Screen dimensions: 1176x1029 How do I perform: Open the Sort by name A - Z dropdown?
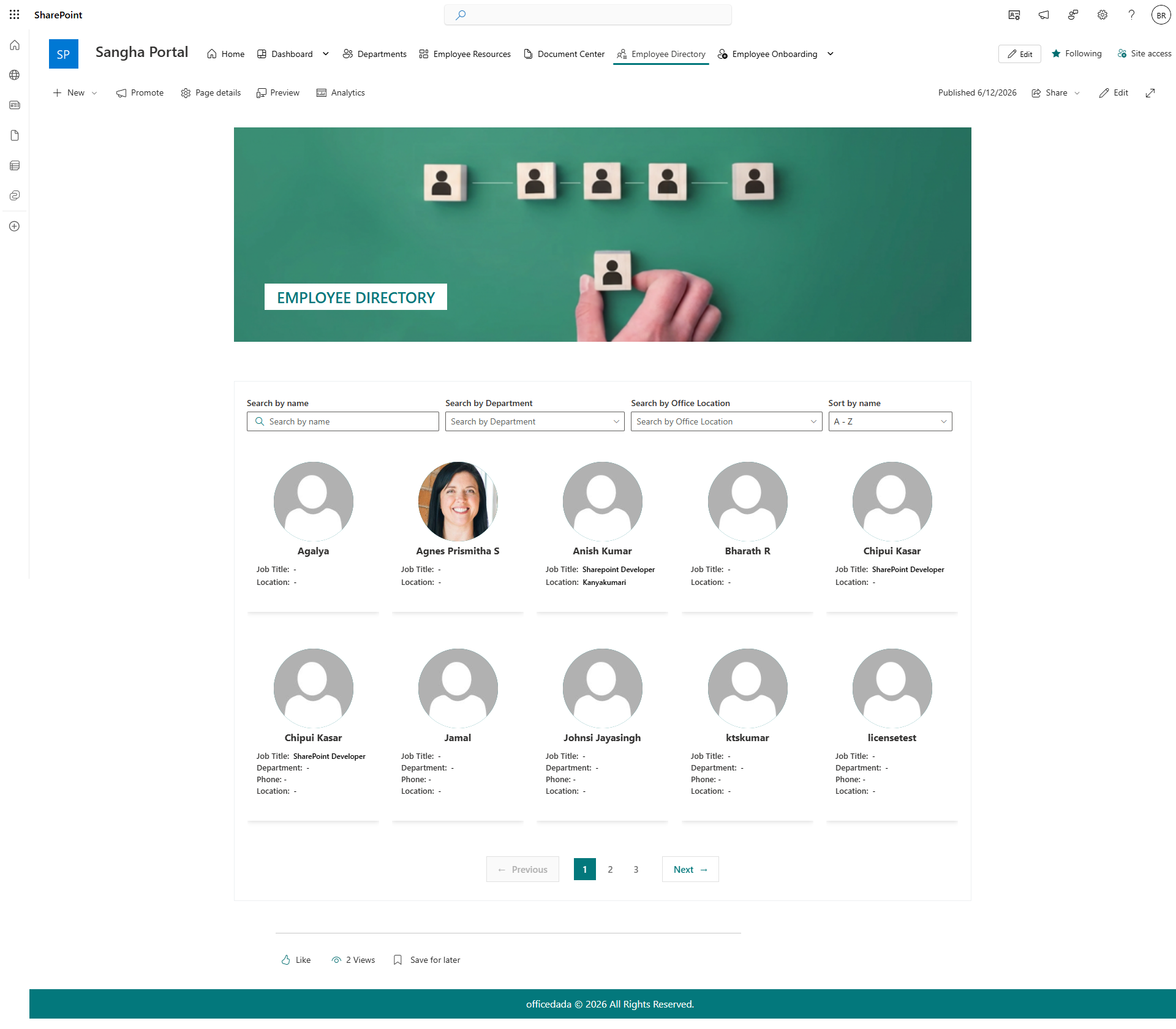[890, 421]
